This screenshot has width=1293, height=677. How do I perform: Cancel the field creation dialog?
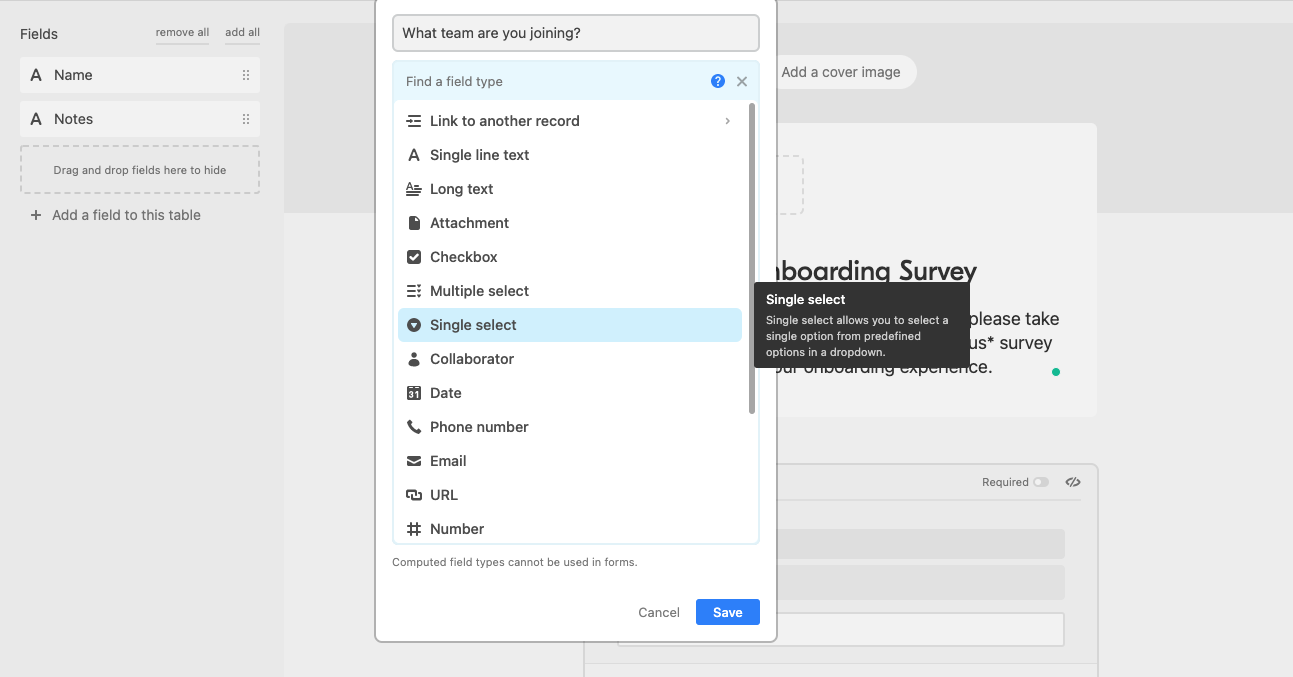[659, 612]
